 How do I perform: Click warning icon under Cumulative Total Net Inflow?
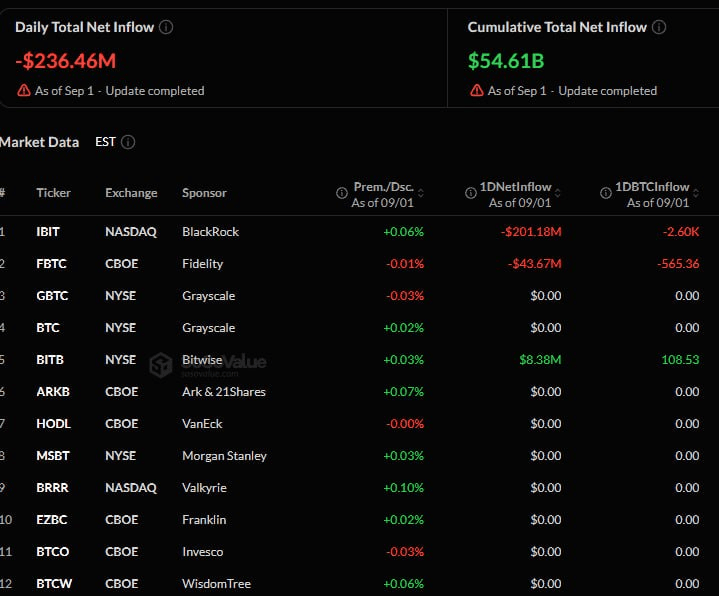click(x=476, y=90)
